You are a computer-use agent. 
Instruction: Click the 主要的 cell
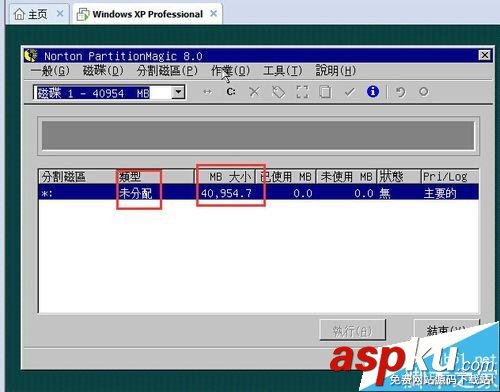440,193
